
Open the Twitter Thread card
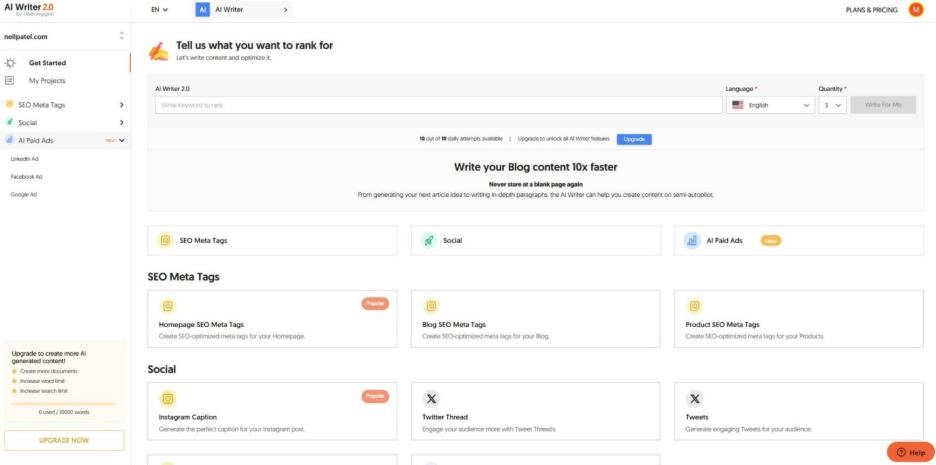[x=535, y=411]
